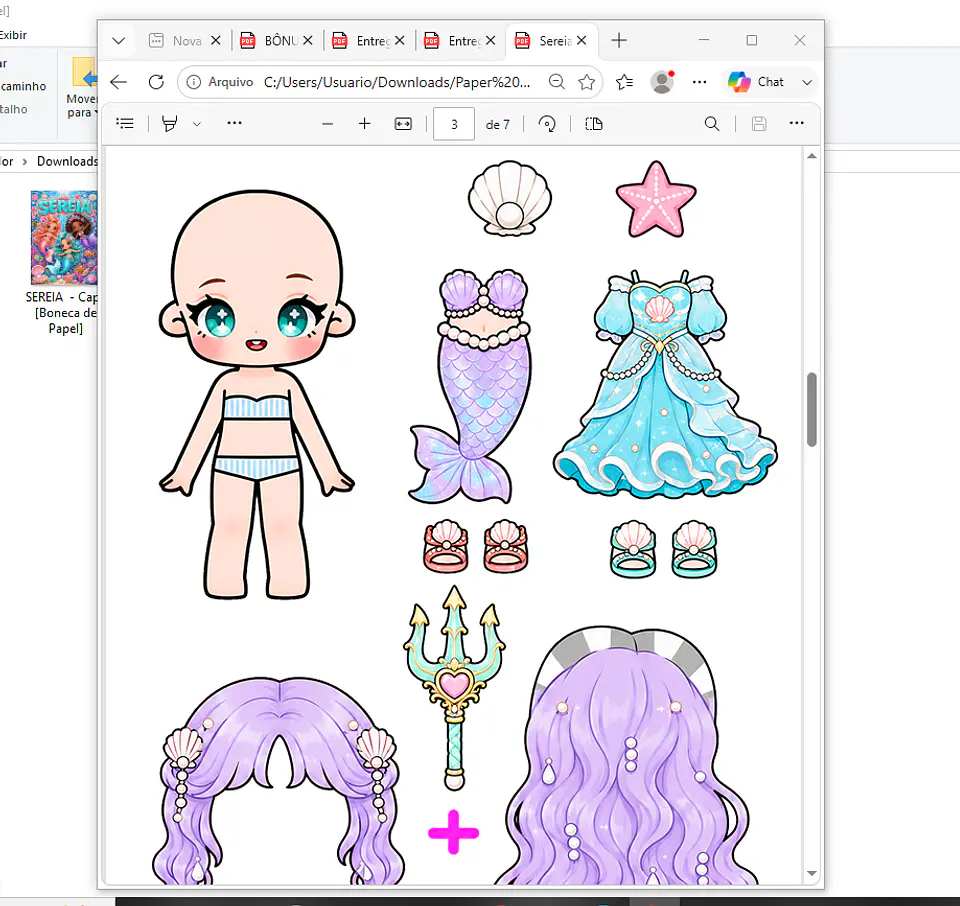Refresh the current page
Viewport: 960px width, 906px height.
(156, 82)
